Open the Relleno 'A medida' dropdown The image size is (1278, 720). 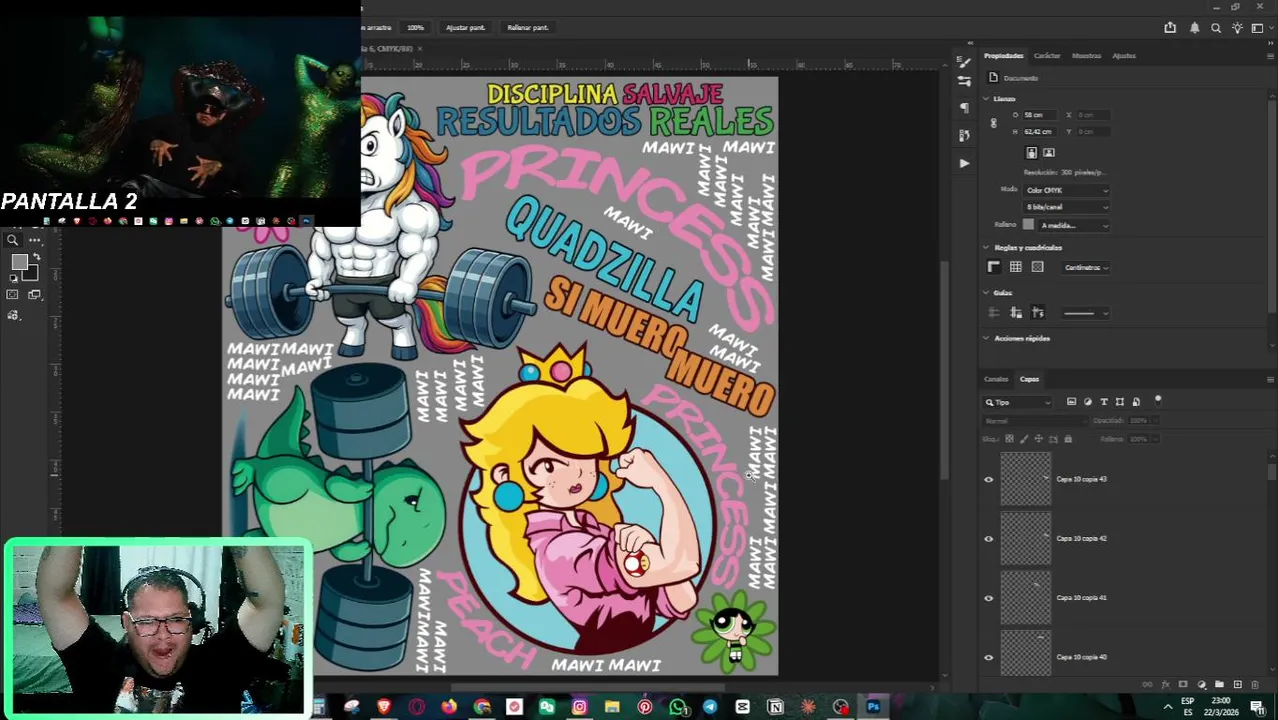tap(1074, 225)
